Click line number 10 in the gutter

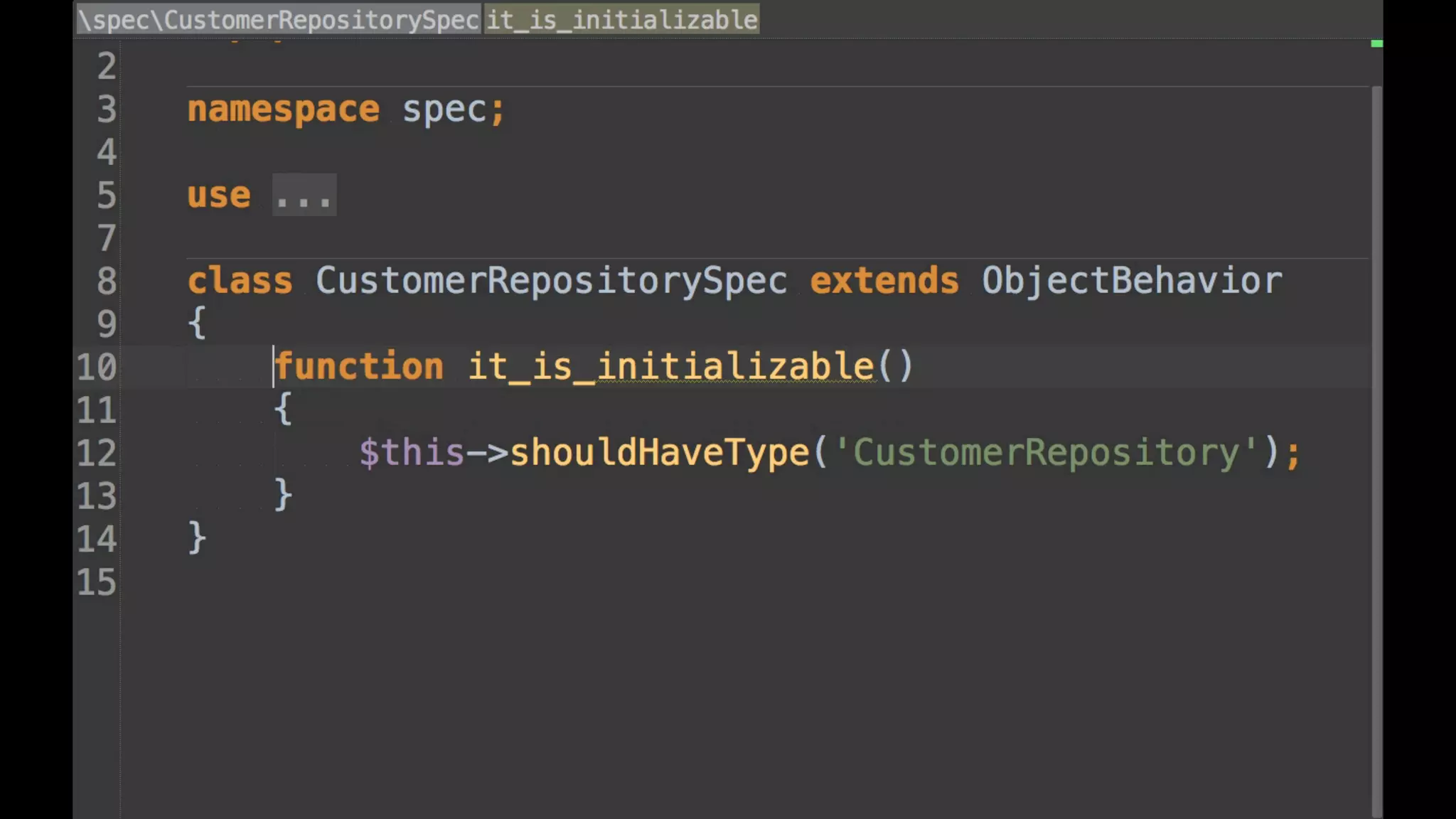pyautogui.click(x=97, y=368)
